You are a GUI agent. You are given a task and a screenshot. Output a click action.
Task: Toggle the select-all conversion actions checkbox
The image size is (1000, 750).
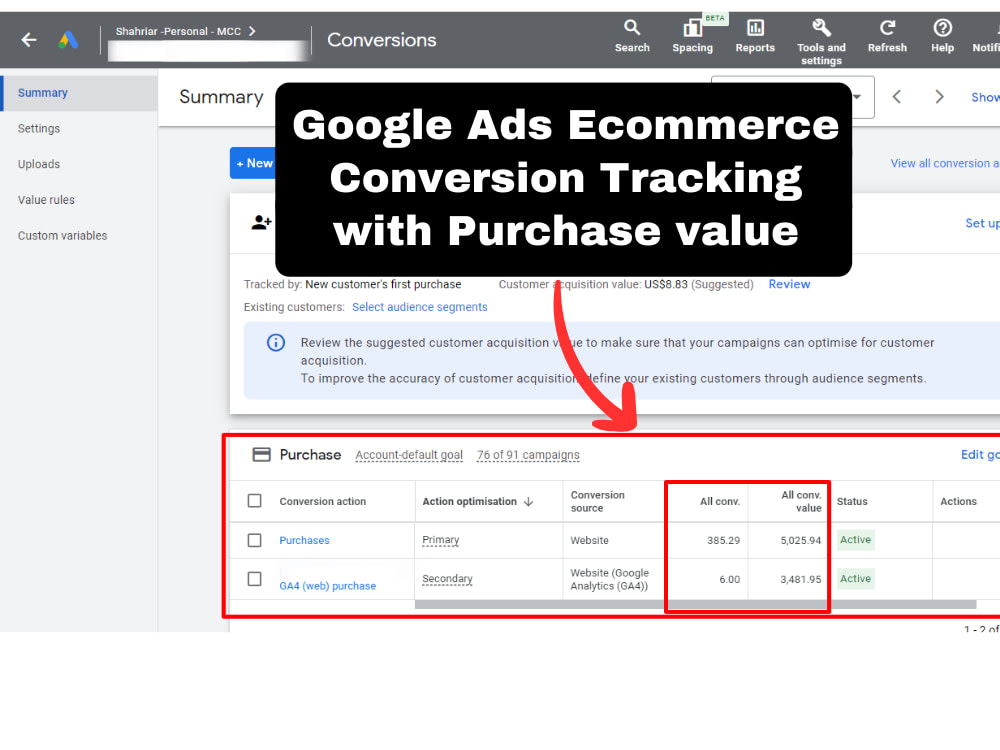(254, 501)
